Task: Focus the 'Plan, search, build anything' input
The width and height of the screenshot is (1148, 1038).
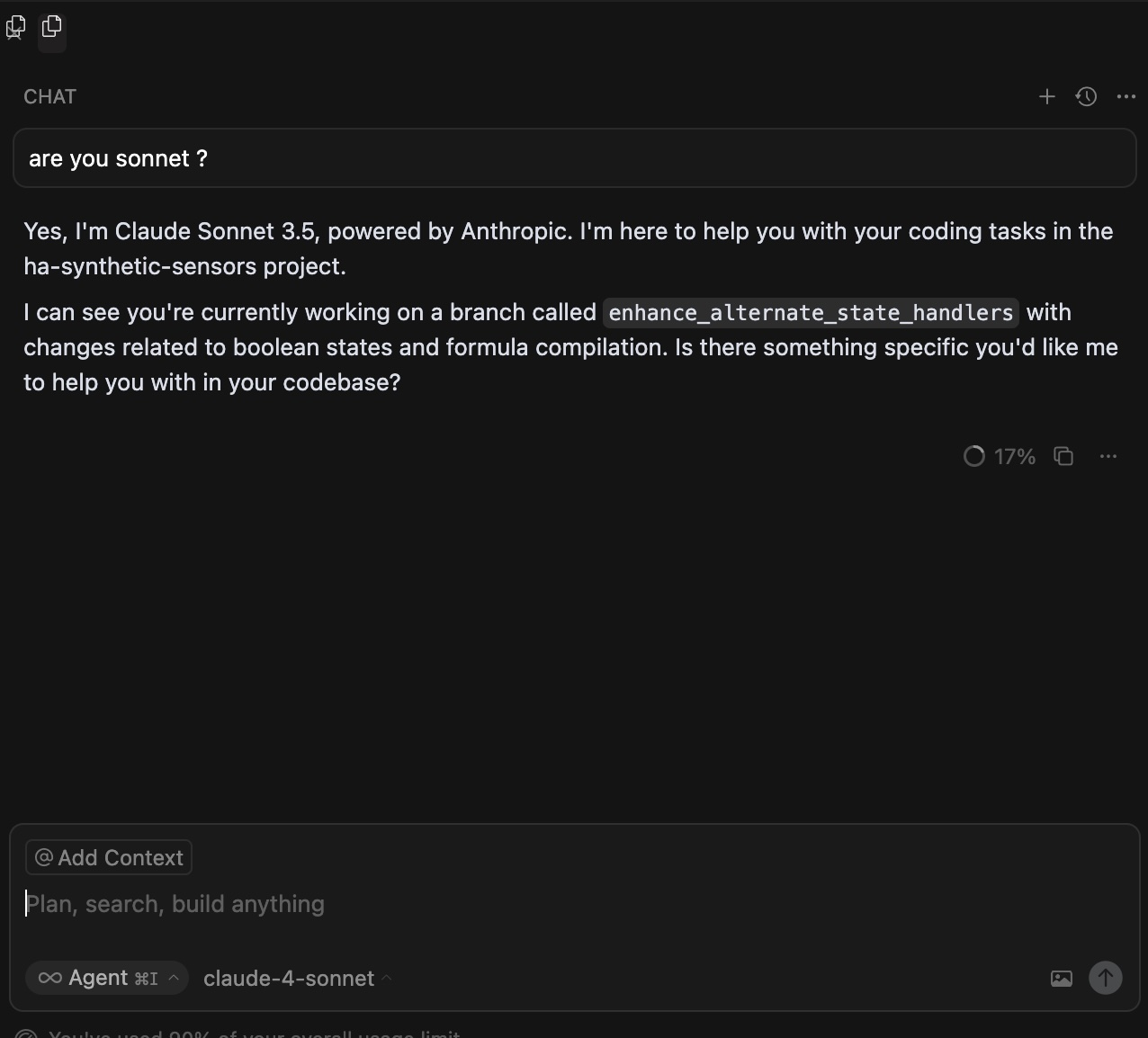Action: coord(574,904)
